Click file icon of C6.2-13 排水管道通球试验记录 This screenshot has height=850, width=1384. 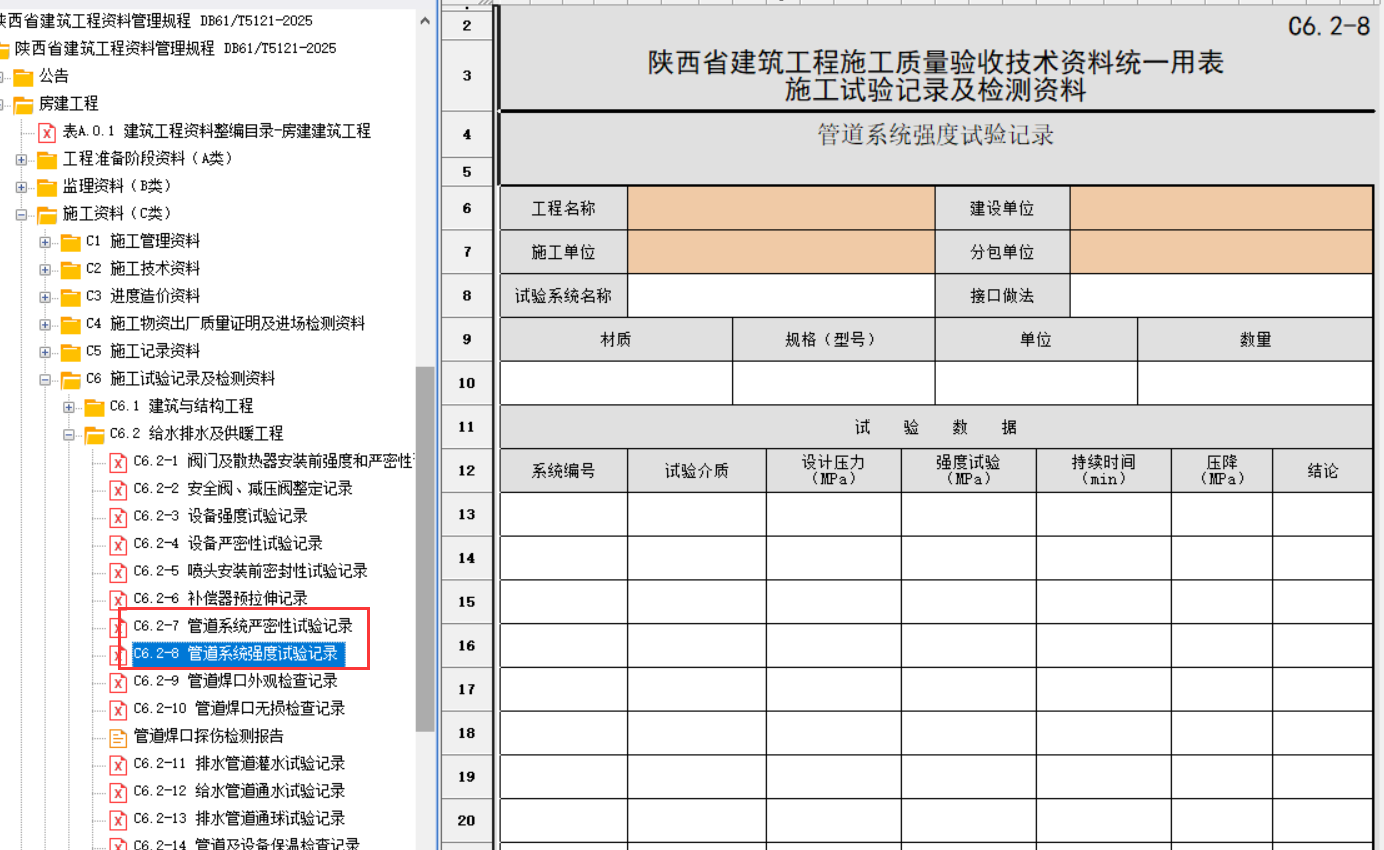point(118,819)
